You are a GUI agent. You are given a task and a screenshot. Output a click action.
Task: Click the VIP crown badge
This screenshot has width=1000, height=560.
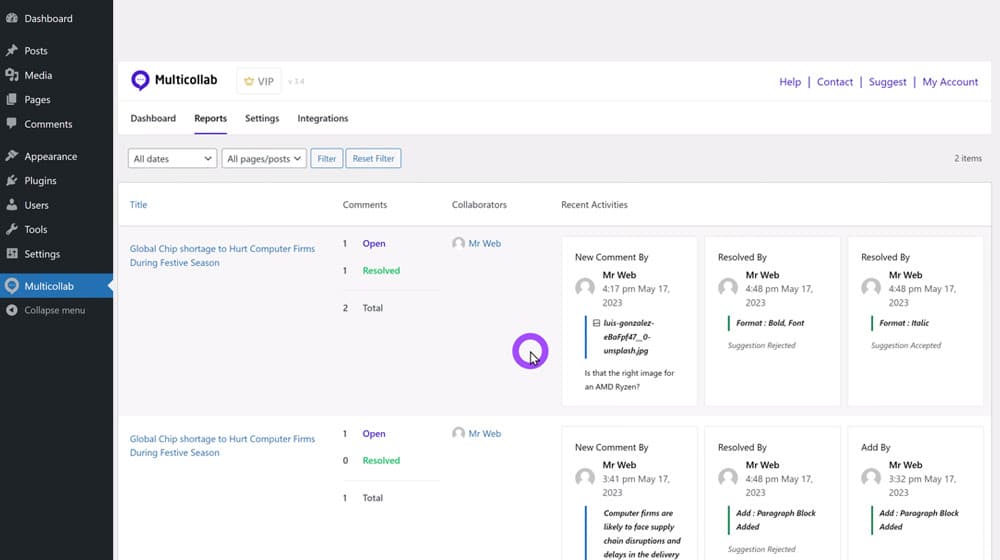tap(259, 81)
